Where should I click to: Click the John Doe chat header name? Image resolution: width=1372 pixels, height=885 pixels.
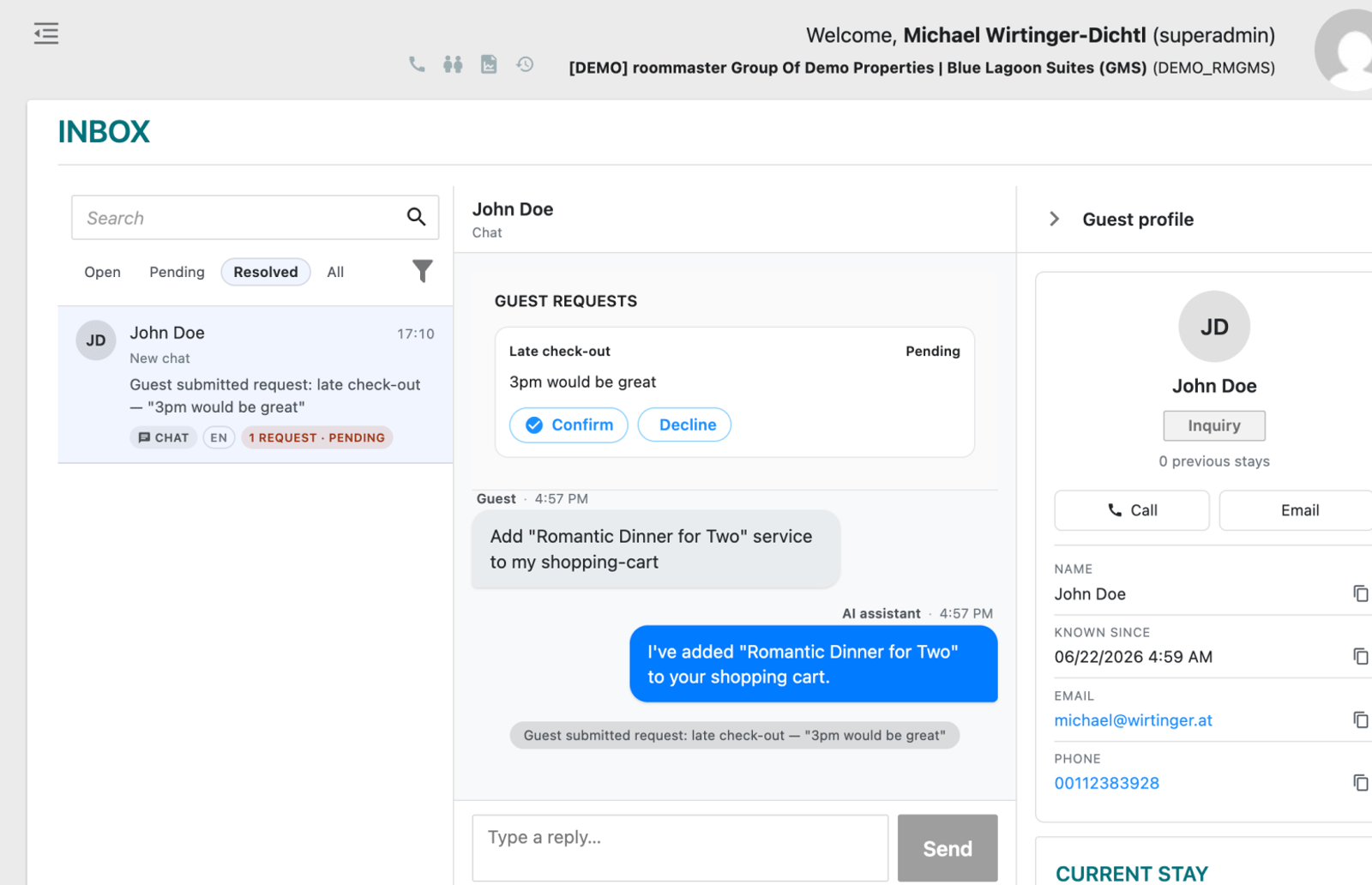[x=513, y=209]
